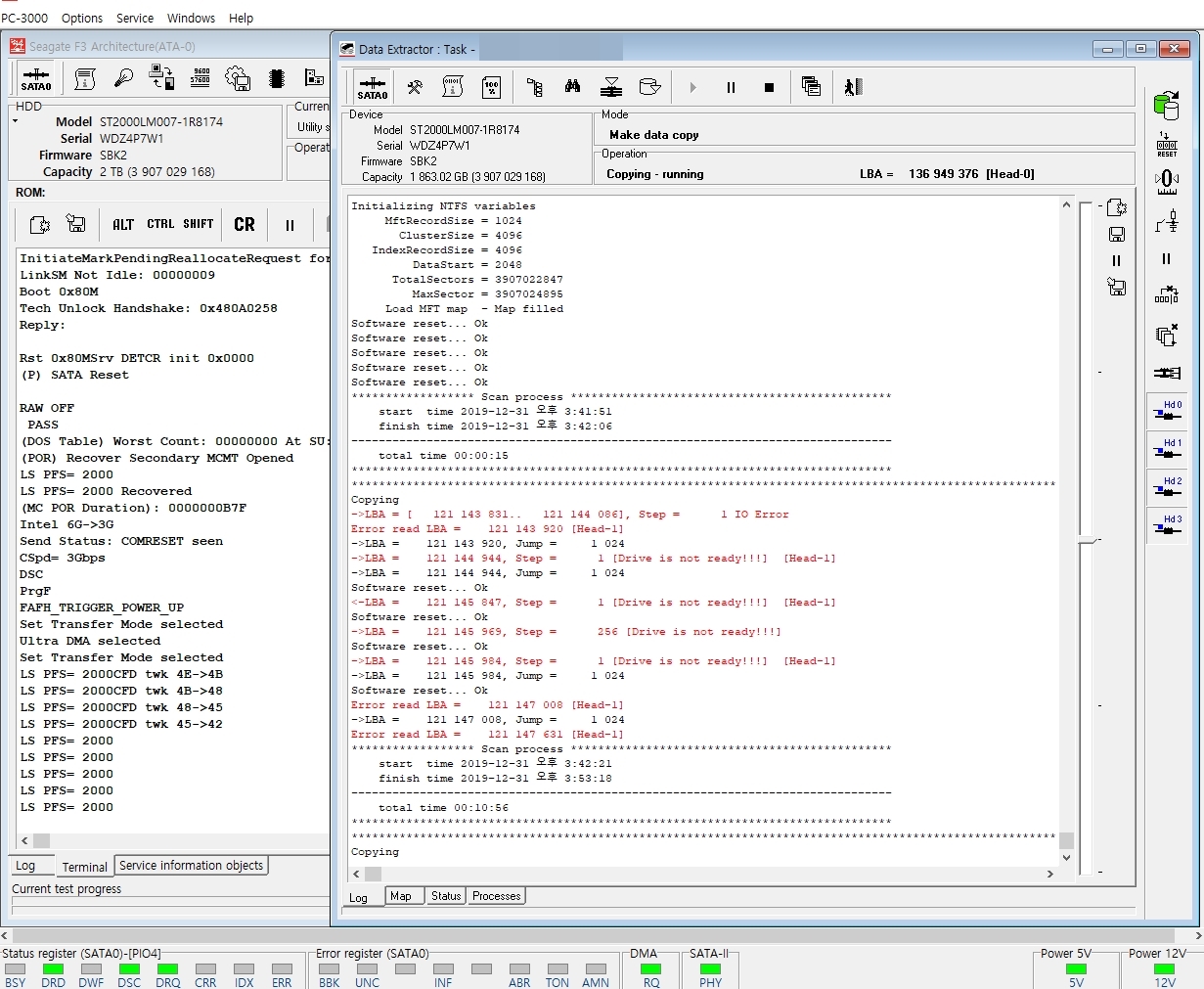This screenshot has width=1204, height=989.
Task: Open the hammer tools settings icon
Action: pos(415,87)
